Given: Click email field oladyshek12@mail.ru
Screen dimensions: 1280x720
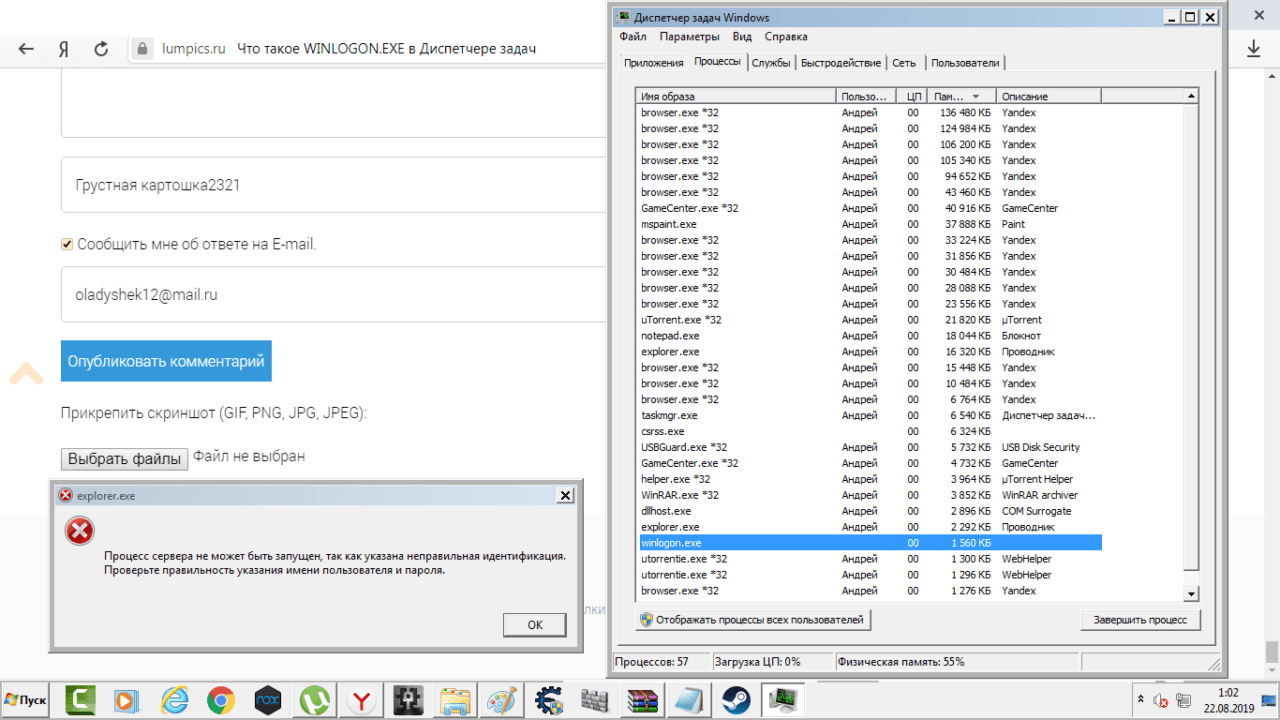Looking at the screenshot, I should click(334, 295).
